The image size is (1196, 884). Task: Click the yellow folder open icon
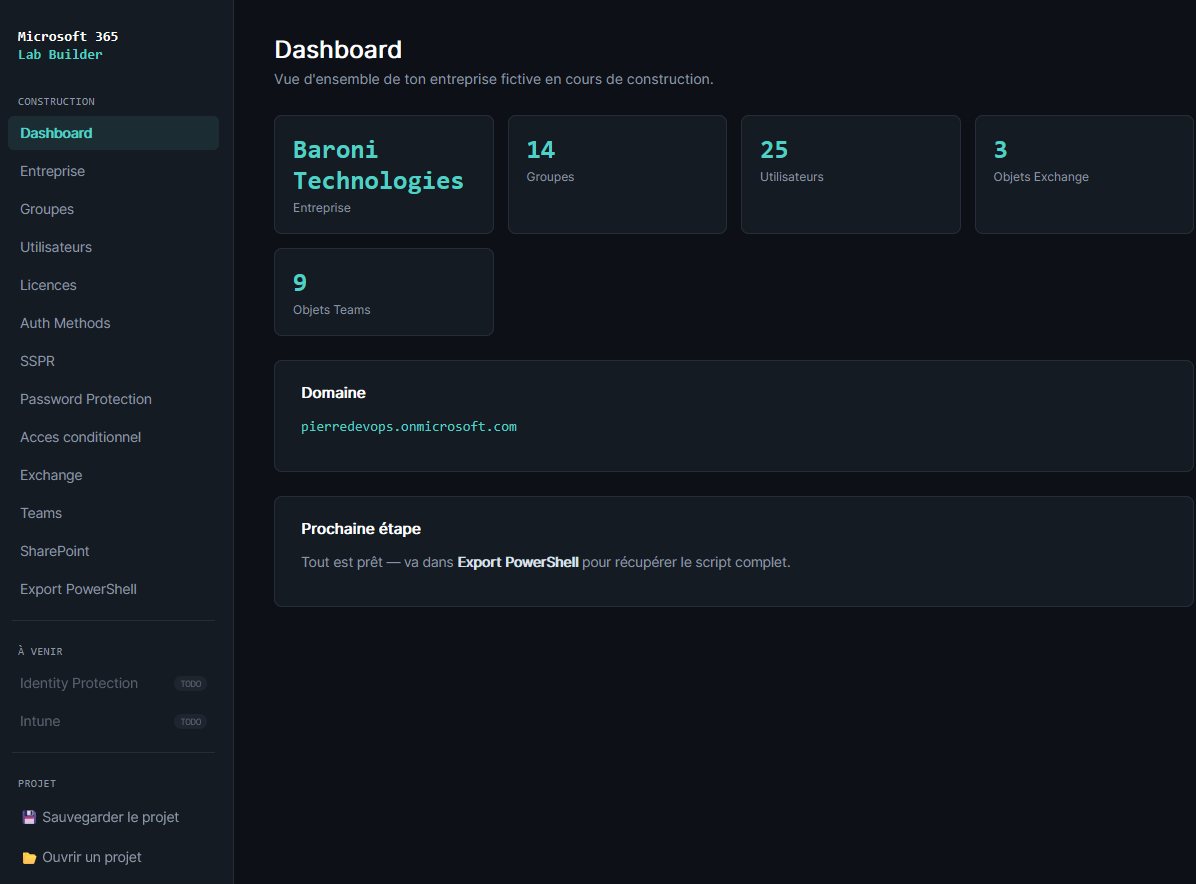point(29,857)
